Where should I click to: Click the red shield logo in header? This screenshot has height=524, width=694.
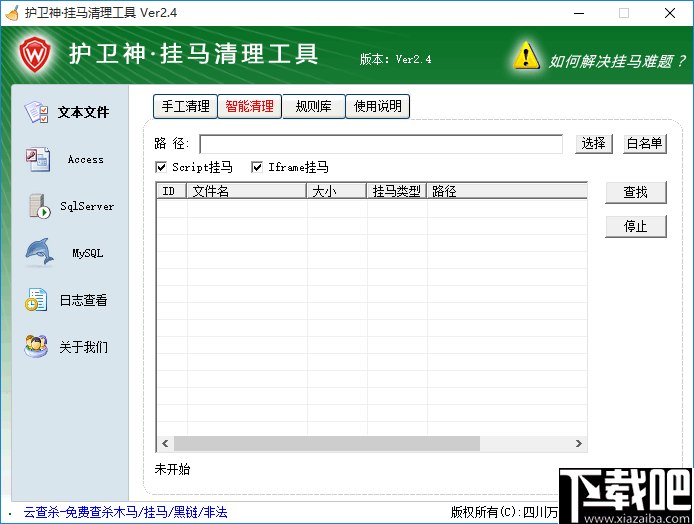point(35,55)
